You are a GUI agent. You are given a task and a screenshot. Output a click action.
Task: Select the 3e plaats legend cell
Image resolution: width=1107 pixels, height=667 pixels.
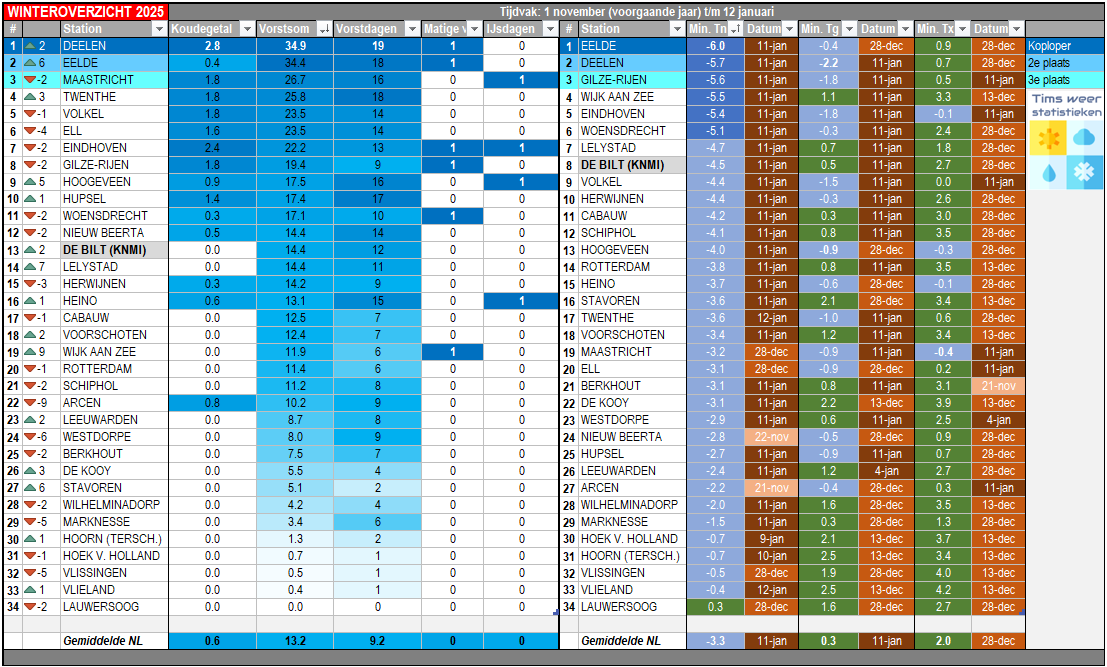1065,80
